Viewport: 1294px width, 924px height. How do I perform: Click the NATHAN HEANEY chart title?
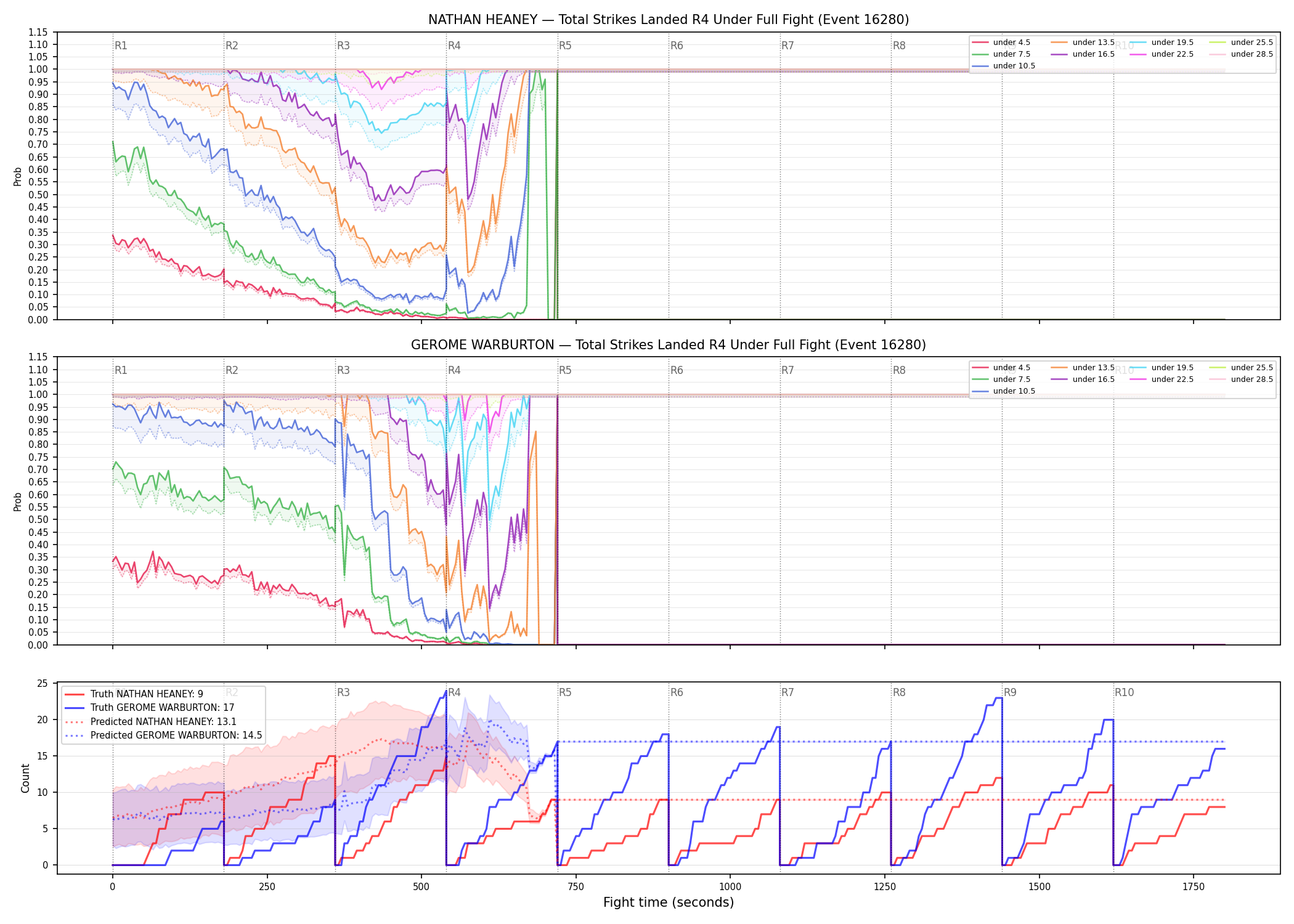click(669, 20)
